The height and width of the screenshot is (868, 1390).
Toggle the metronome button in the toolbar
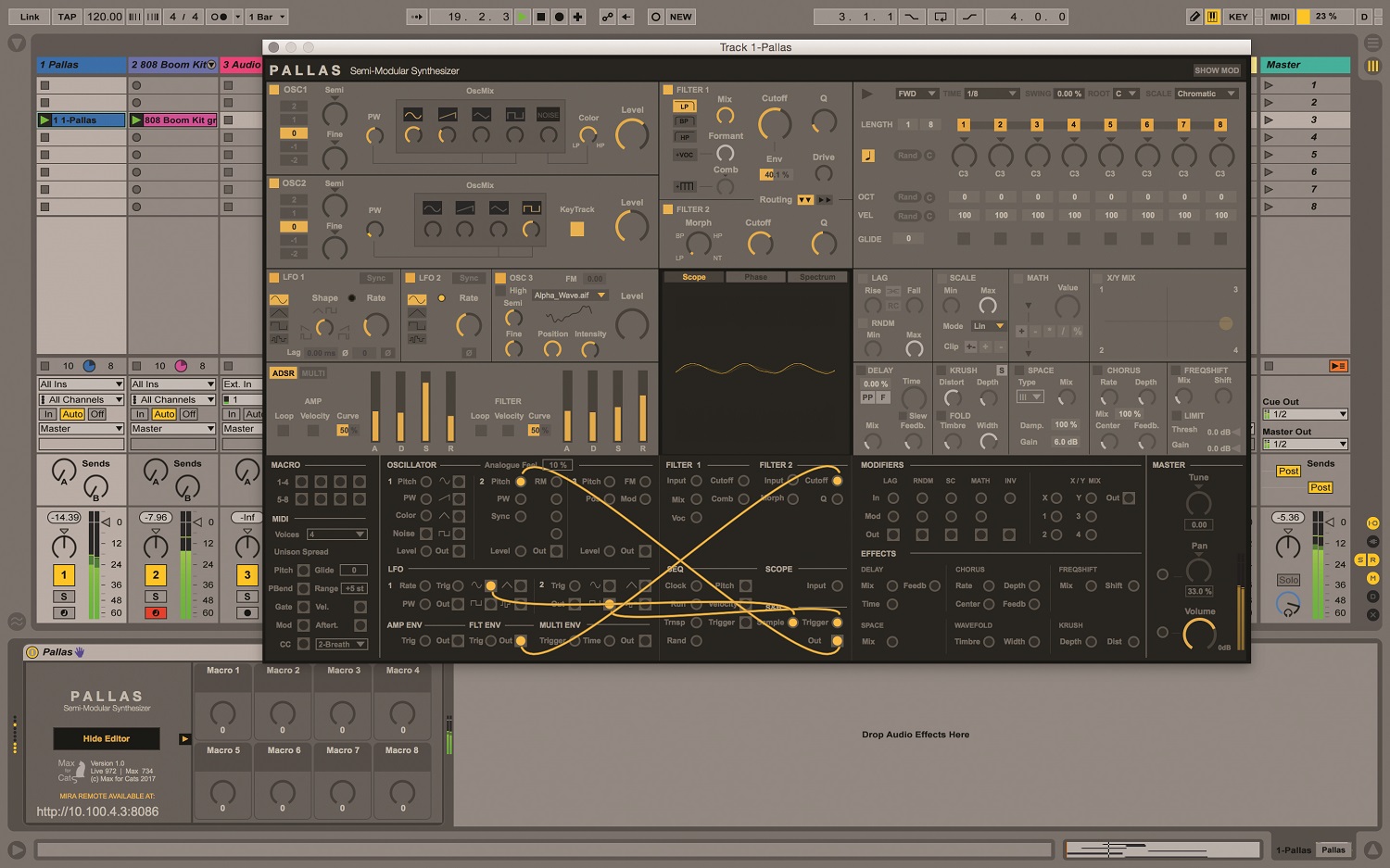[x=219, y=17]
